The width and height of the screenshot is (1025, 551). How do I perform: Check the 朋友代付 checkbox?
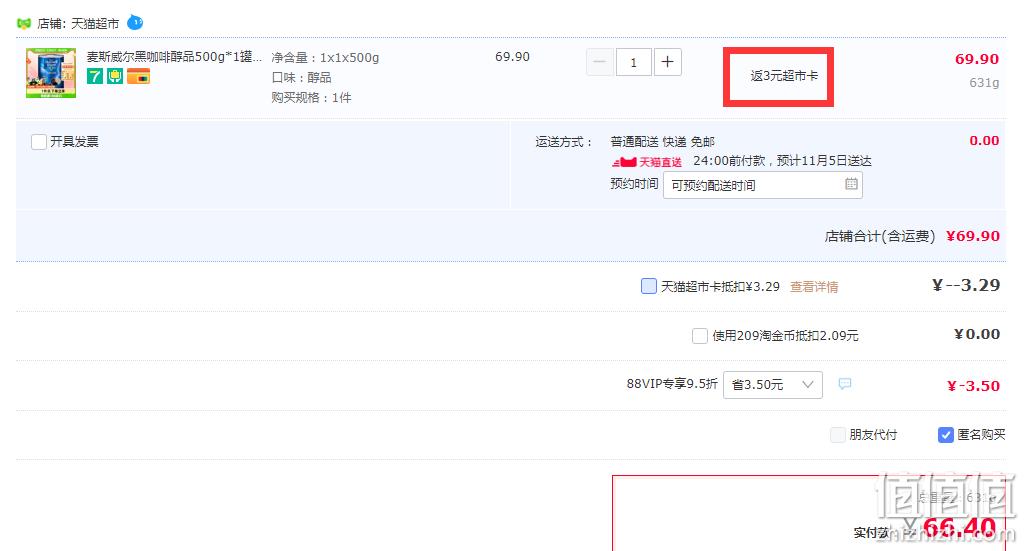[x=837, y=435]
